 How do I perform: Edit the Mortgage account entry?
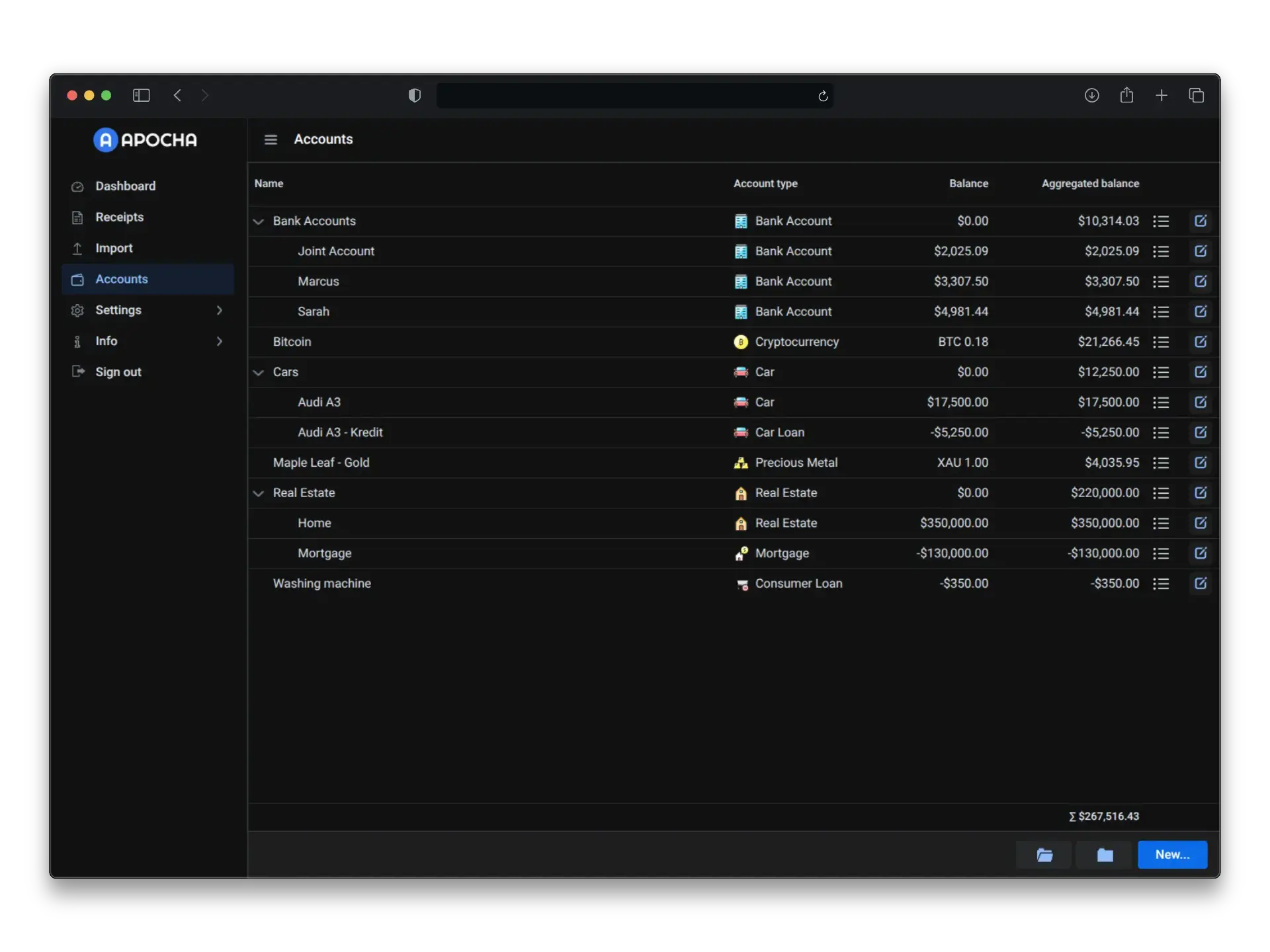tap(1201, 553)
